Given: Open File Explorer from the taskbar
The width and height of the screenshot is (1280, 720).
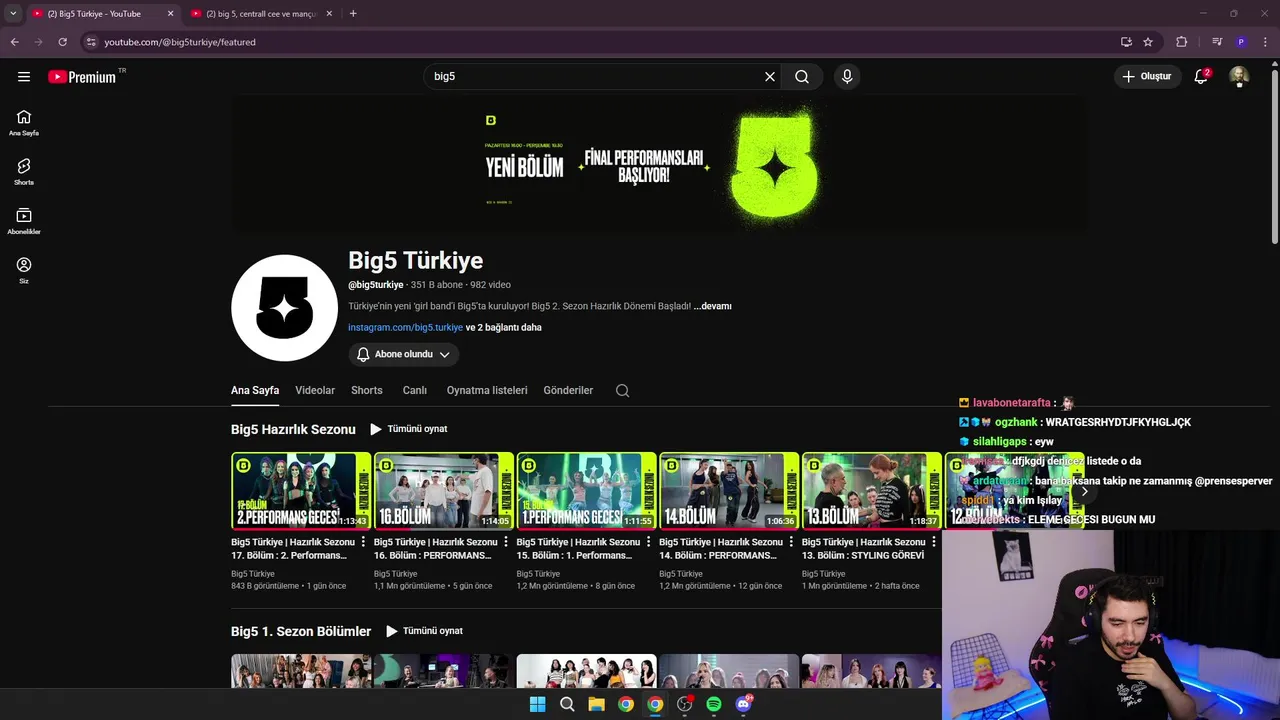Looking at the screenshot, I should click(596, 704).
